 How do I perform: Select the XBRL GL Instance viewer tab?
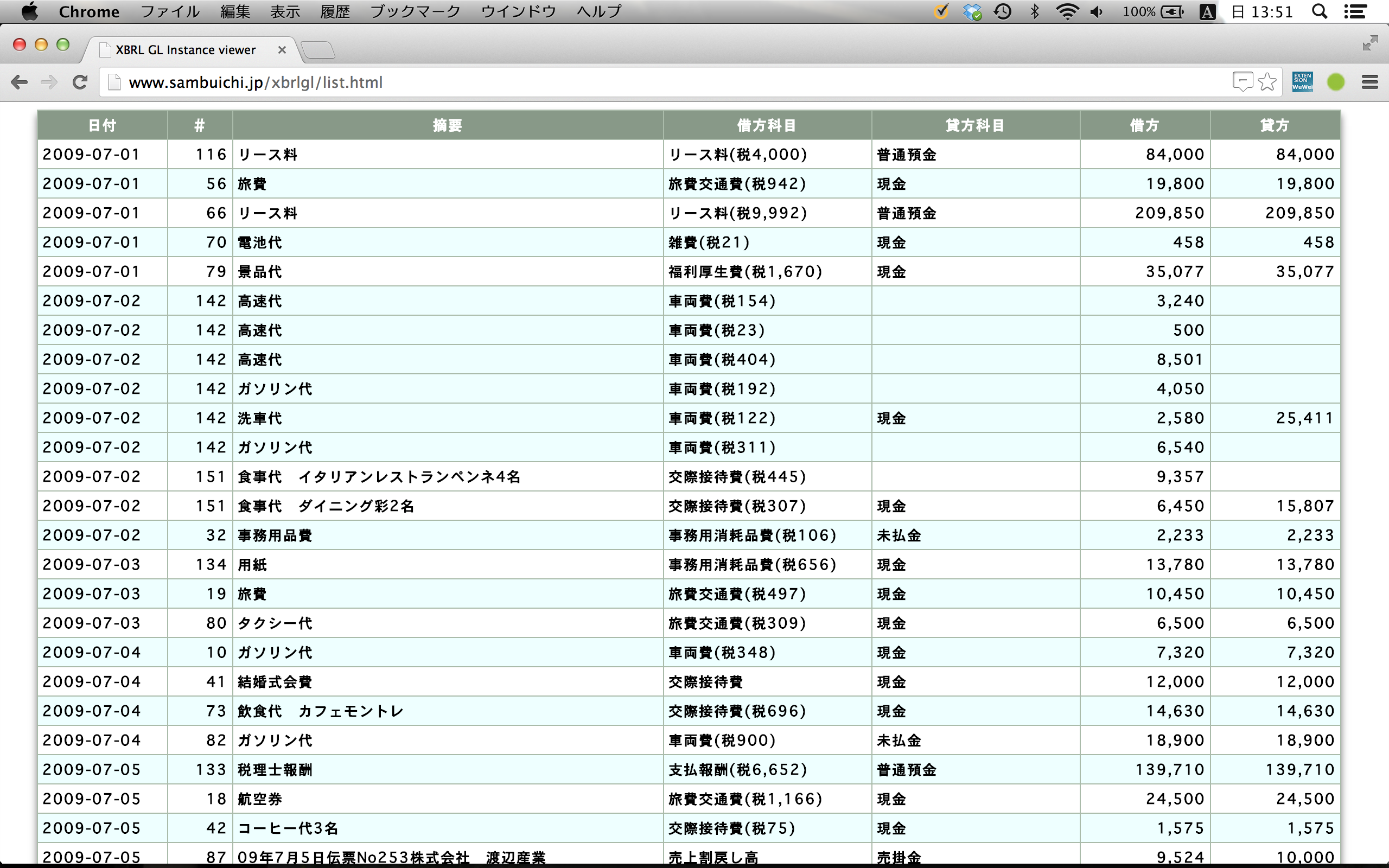coord(186,50)
